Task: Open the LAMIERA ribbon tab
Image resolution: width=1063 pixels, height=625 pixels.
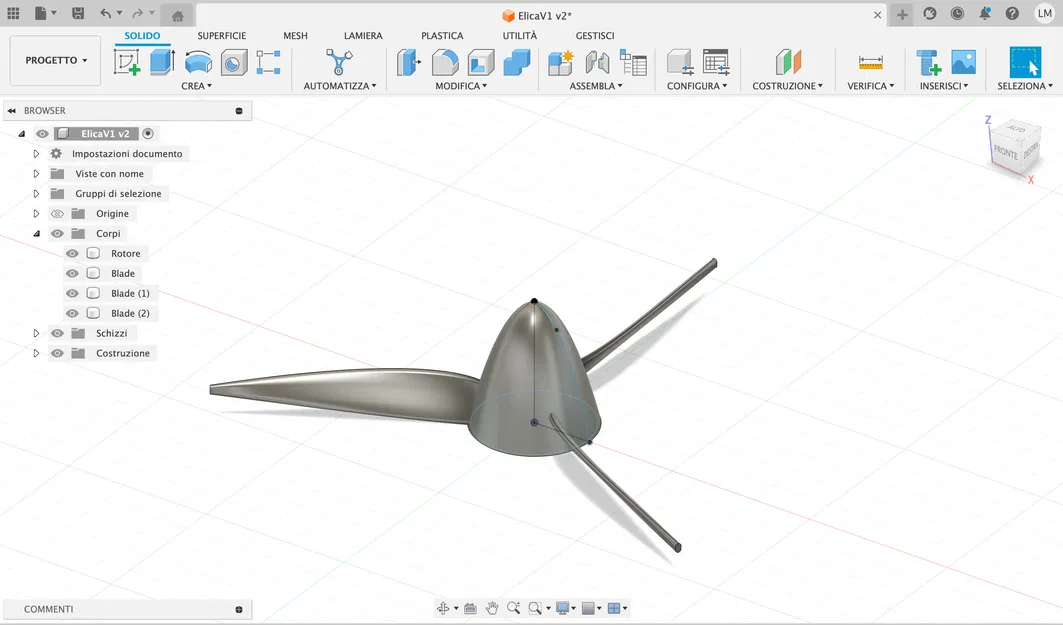Action: point(362,35)
